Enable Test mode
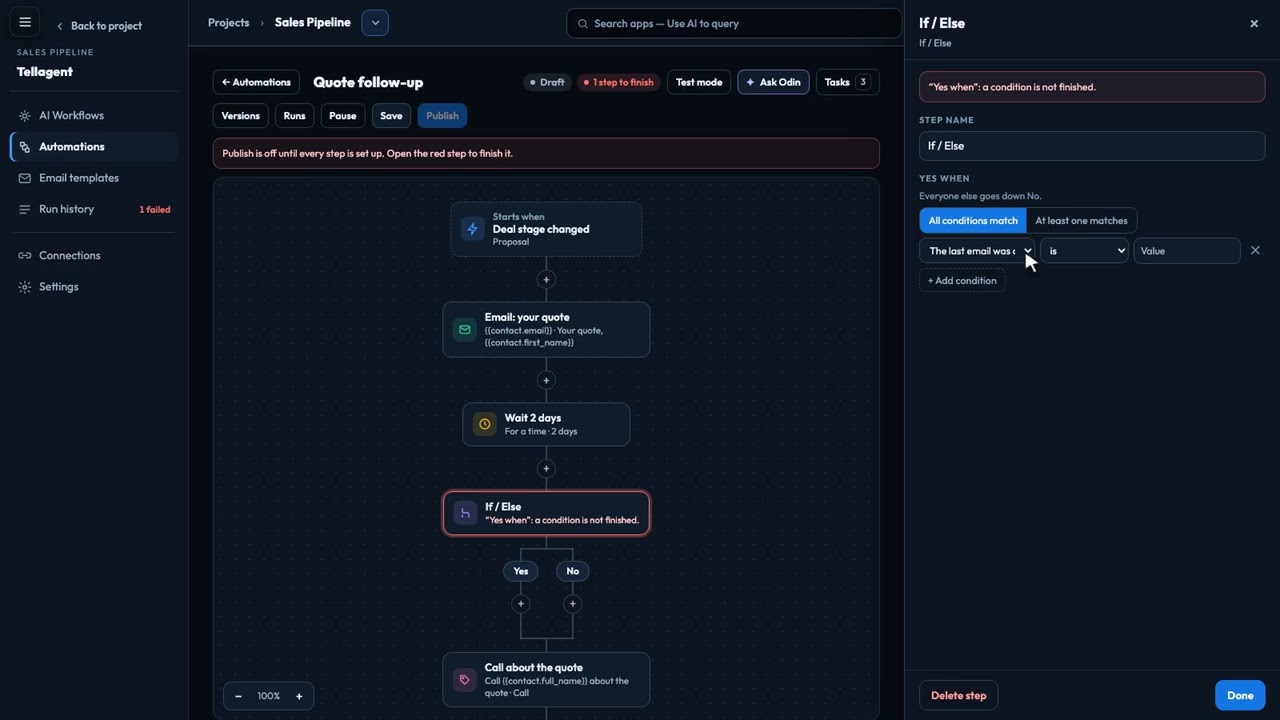The height and width of the screenshot is (720, 1280). [699, 82]
